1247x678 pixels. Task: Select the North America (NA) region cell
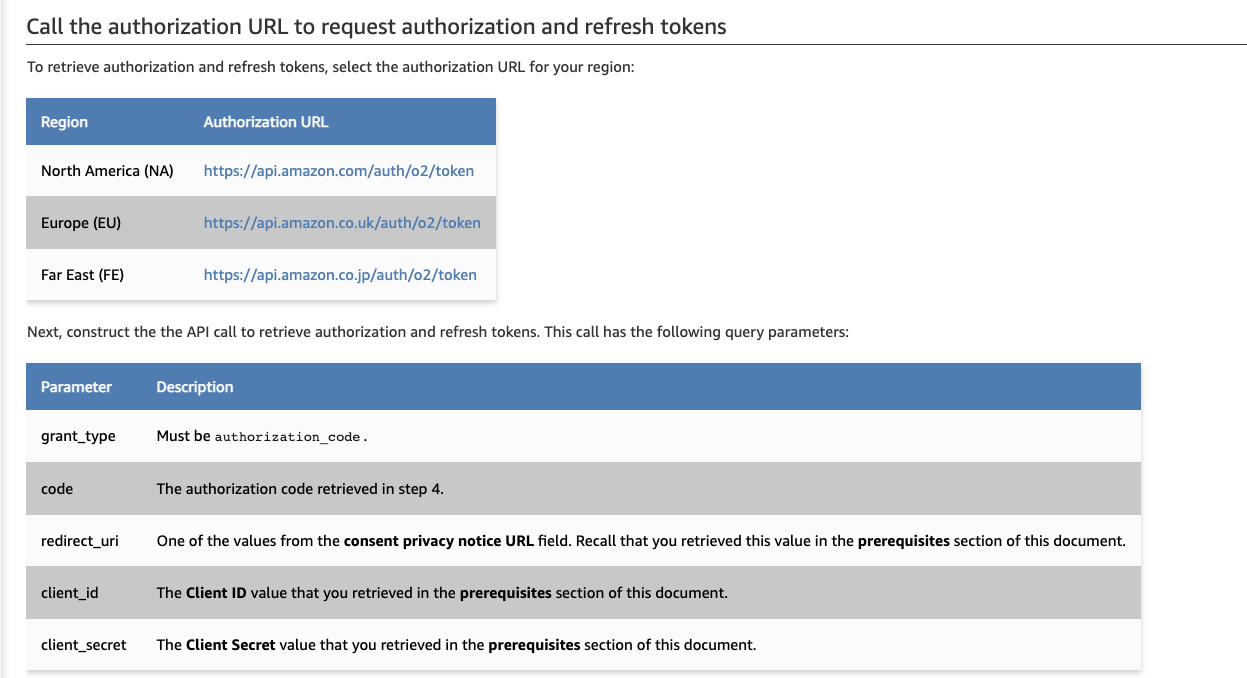[x=107, y=171]
